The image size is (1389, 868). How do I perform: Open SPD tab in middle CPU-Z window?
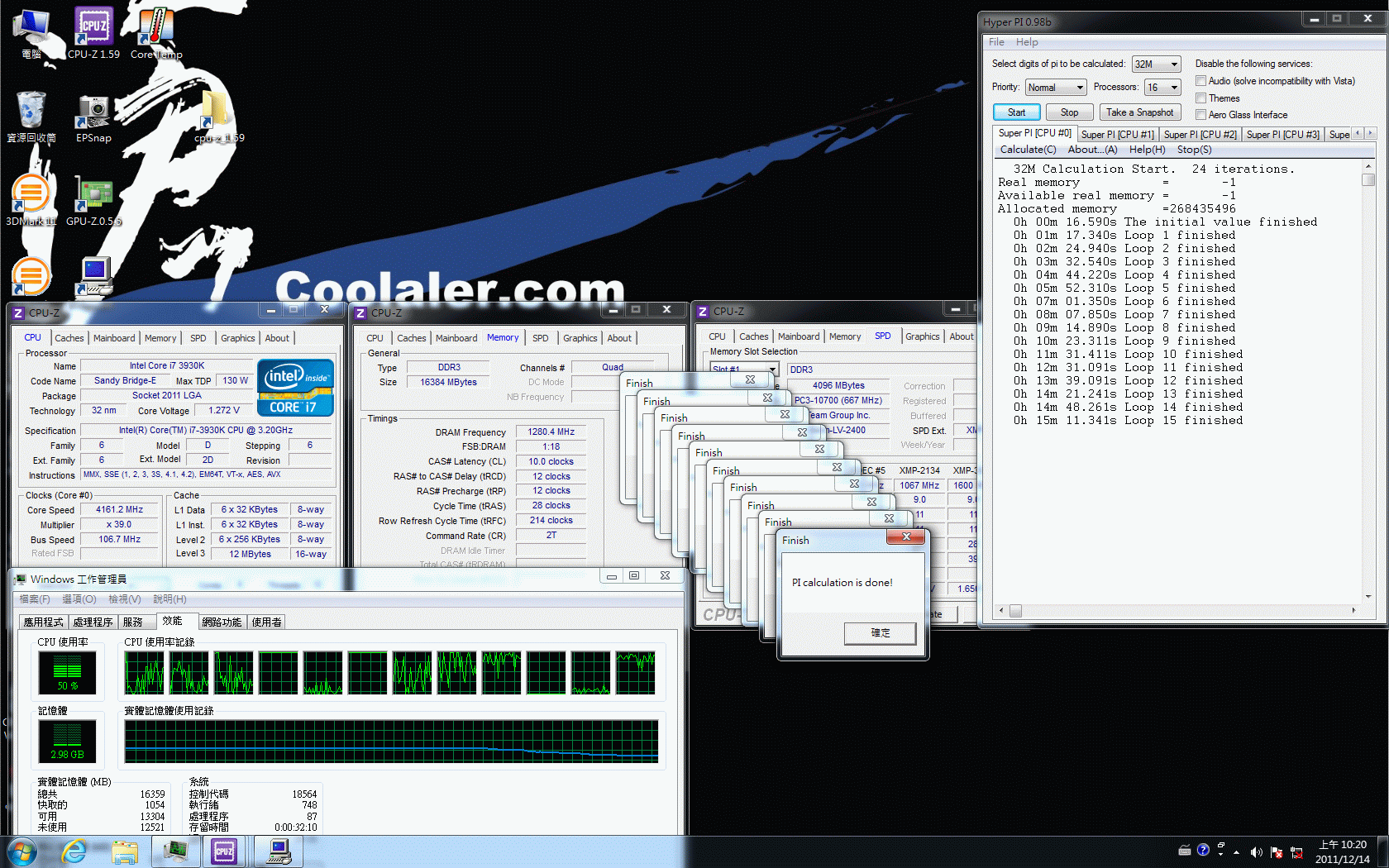click(540, 338)
